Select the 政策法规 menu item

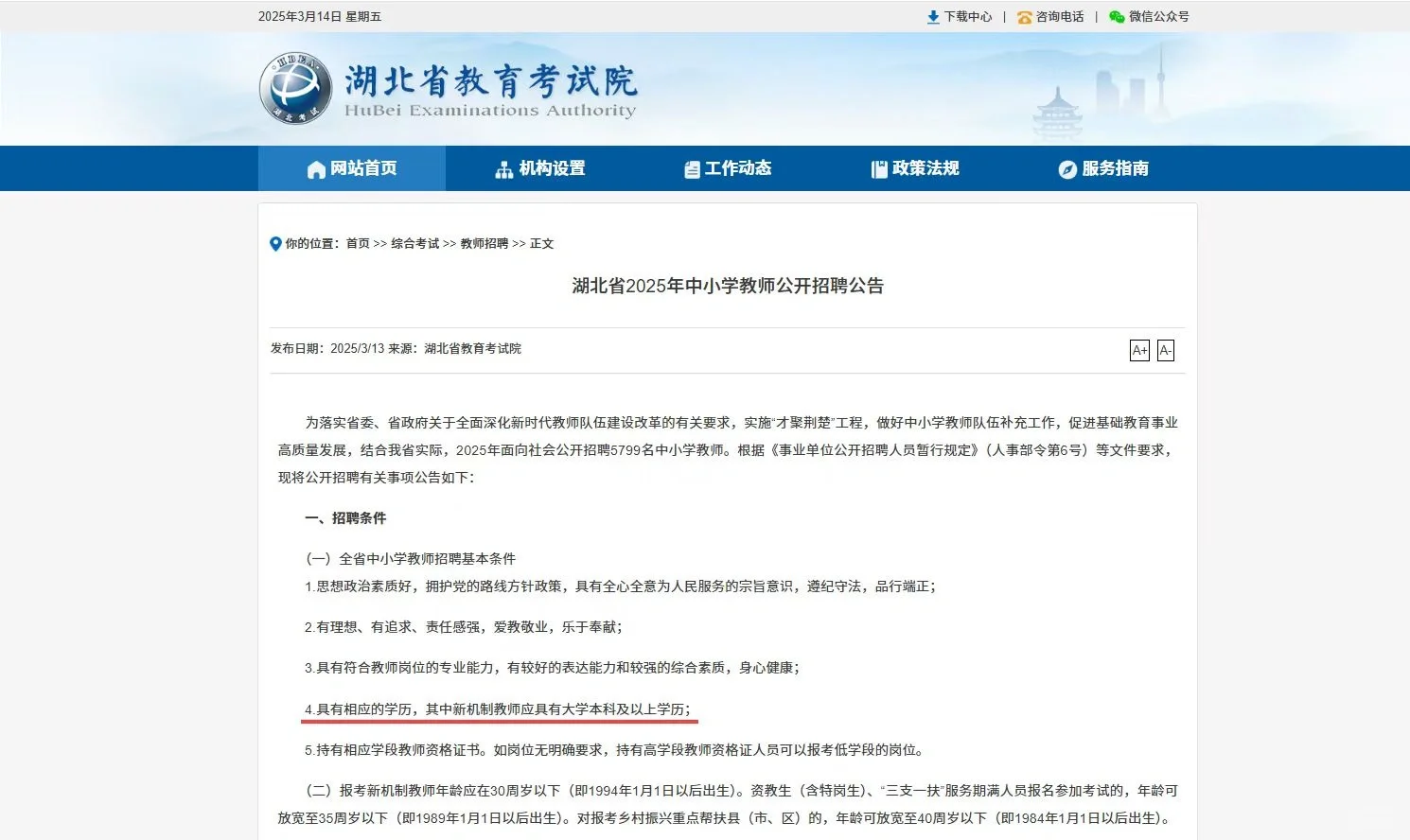pyautogui.click(x=925, y=168)
